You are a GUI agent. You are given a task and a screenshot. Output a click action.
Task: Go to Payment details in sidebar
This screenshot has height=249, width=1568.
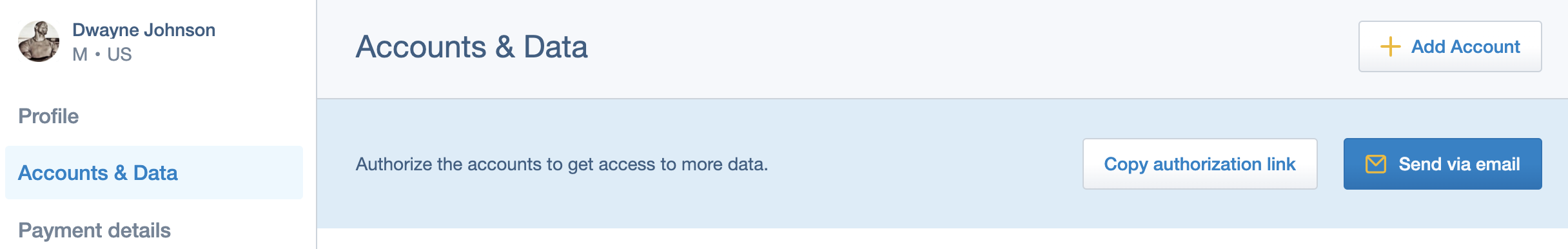[x=94, y=230]
